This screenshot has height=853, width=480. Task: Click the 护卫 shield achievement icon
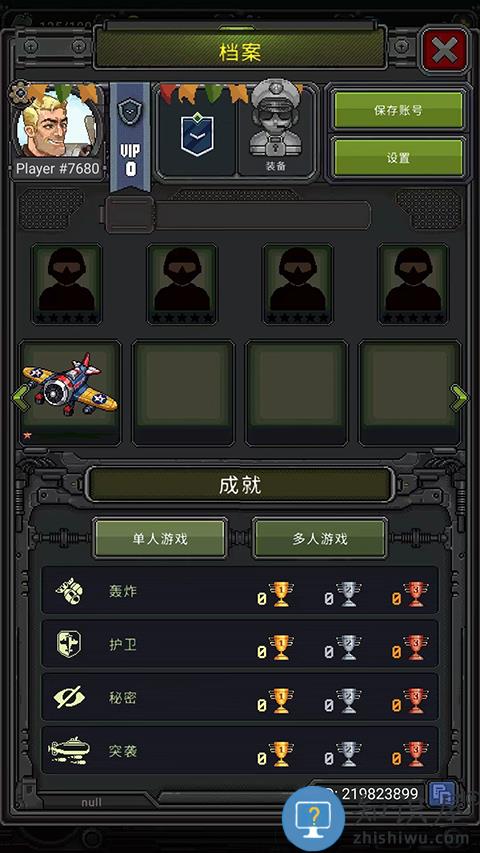click(x=69, y=644)
